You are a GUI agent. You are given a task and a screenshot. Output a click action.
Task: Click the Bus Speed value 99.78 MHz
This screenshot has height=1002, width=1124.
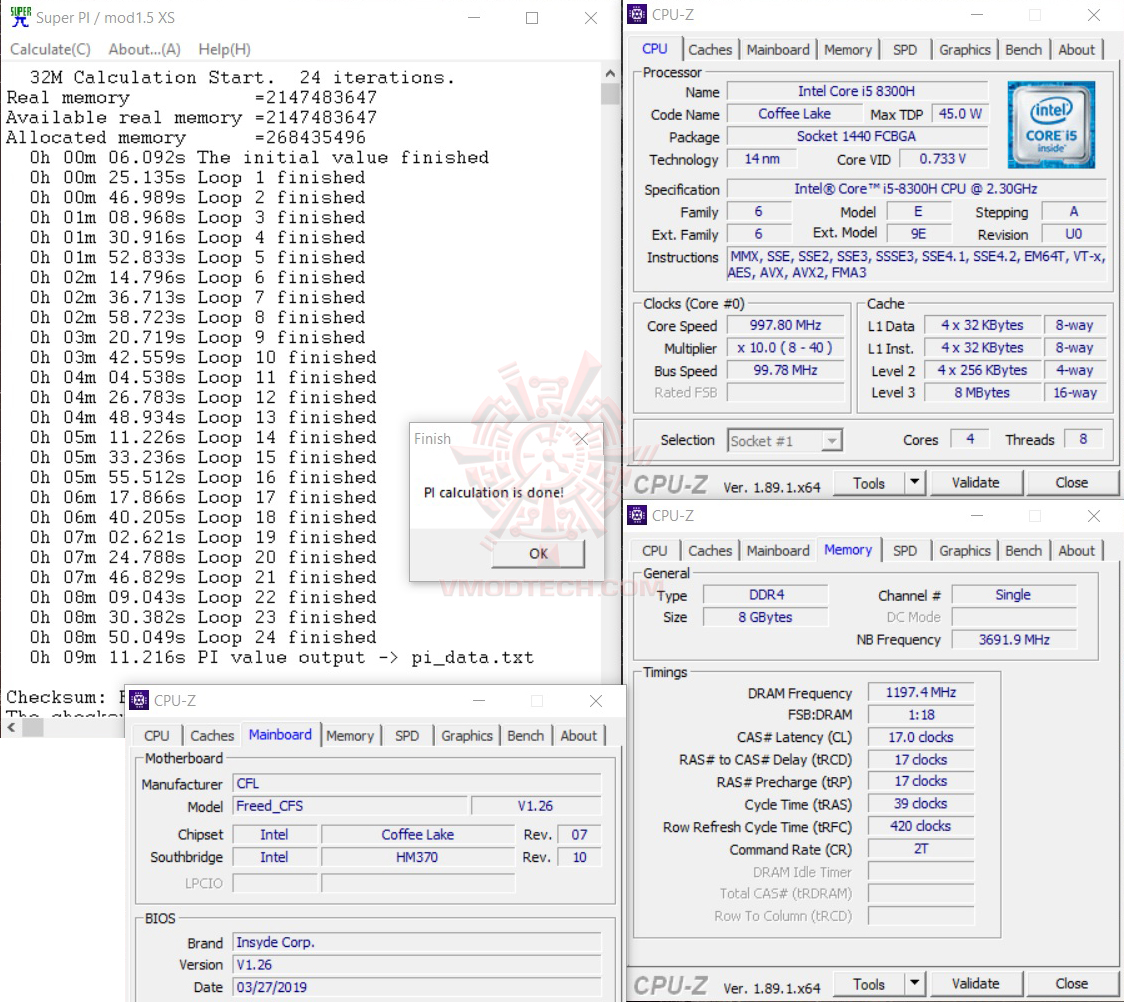786,370
